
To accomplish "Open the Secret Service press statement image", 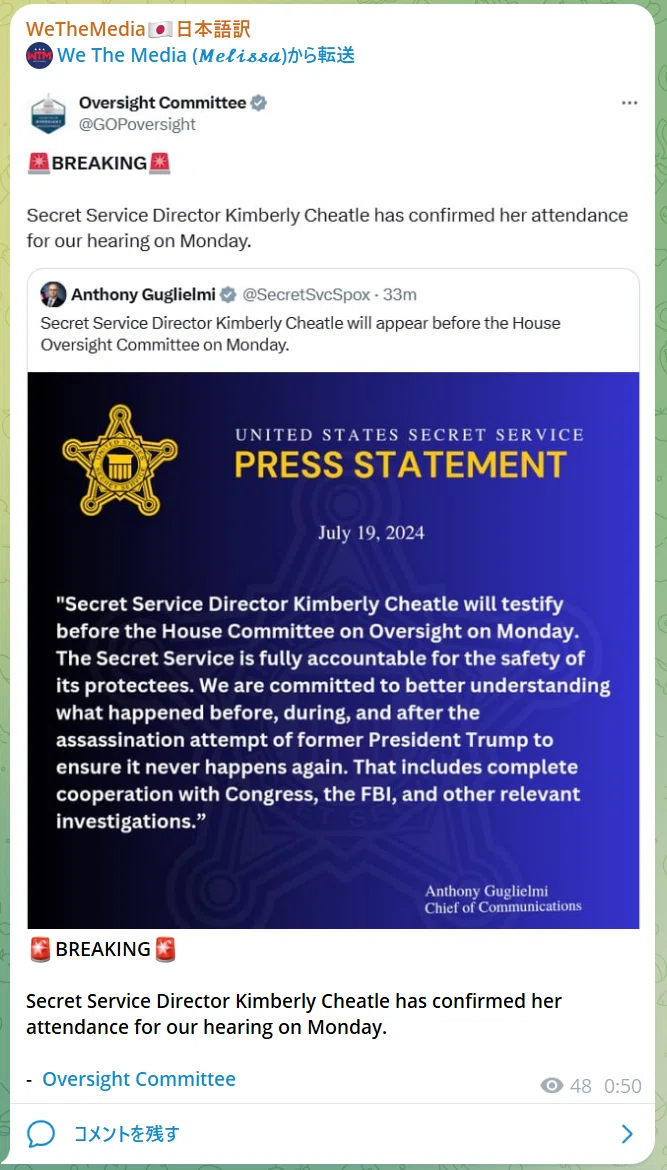I will (x=334, y=650).
